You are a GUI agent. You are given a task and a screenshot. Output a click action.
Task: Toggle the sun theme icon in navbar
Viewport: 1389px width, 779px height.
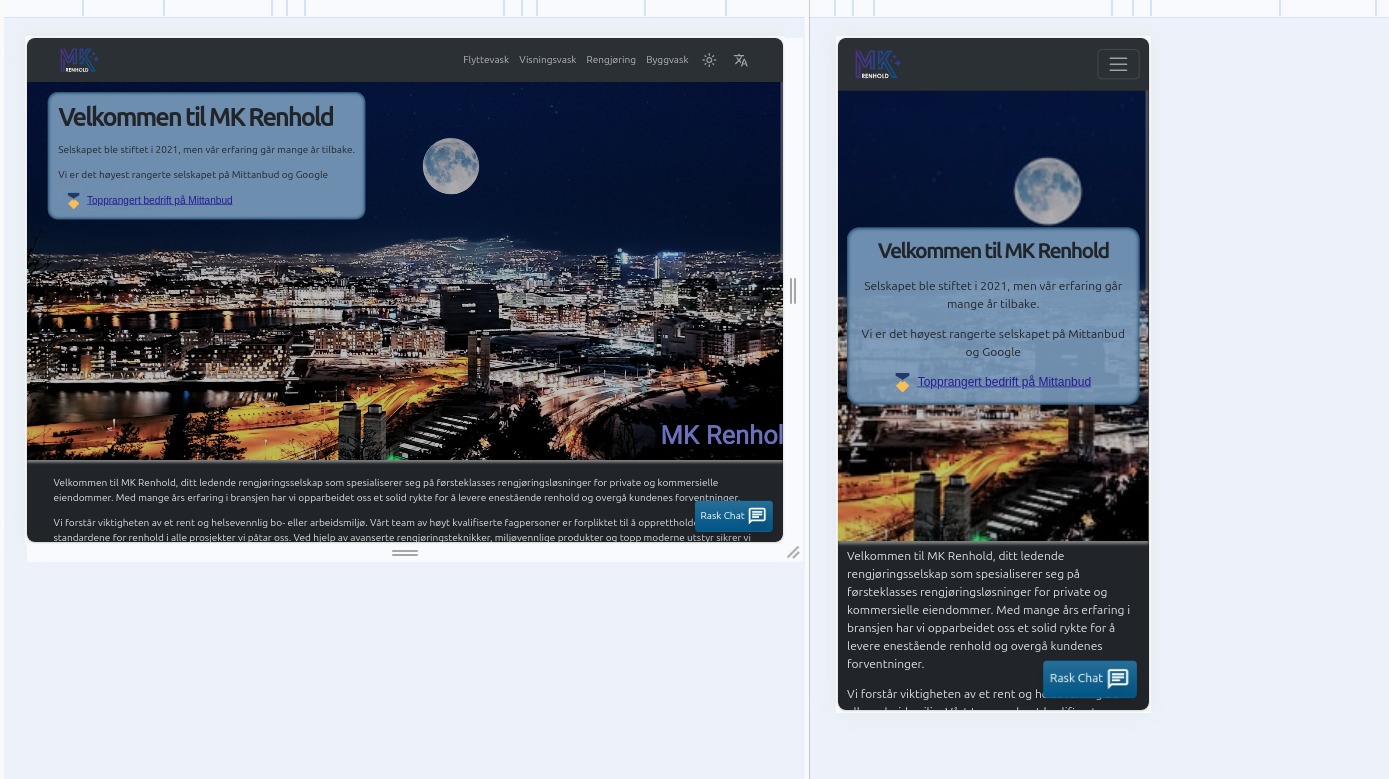tap(709, 60)
